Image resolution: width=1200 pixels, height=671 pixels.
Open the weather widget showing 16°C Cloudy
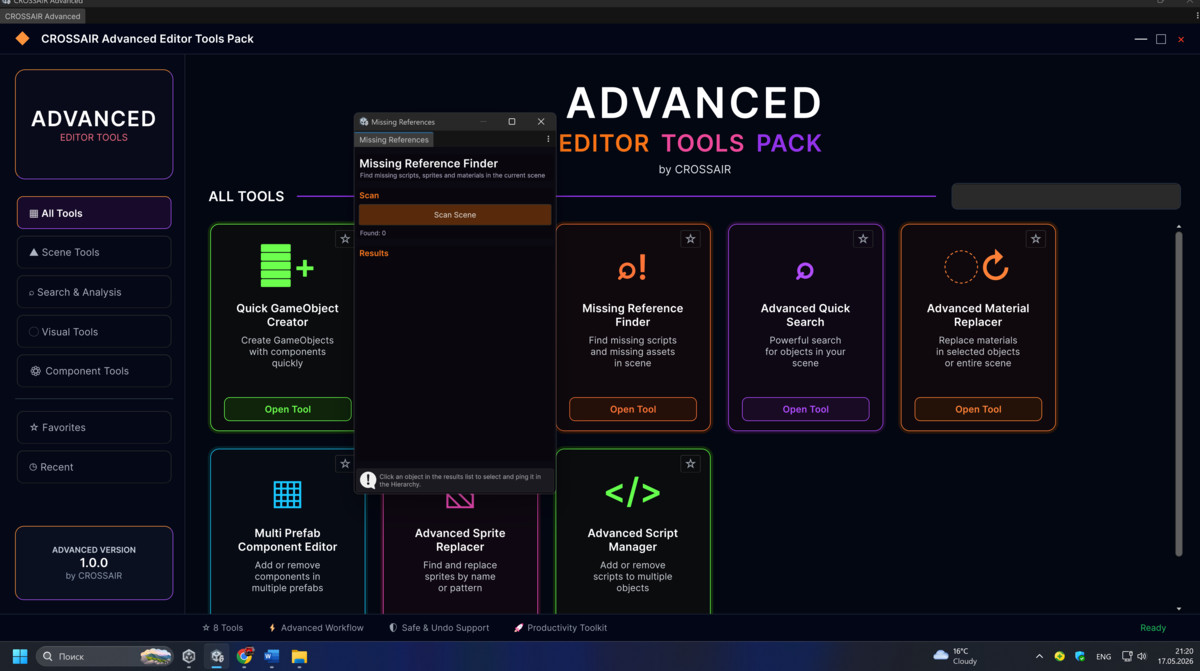coord(955,656)
